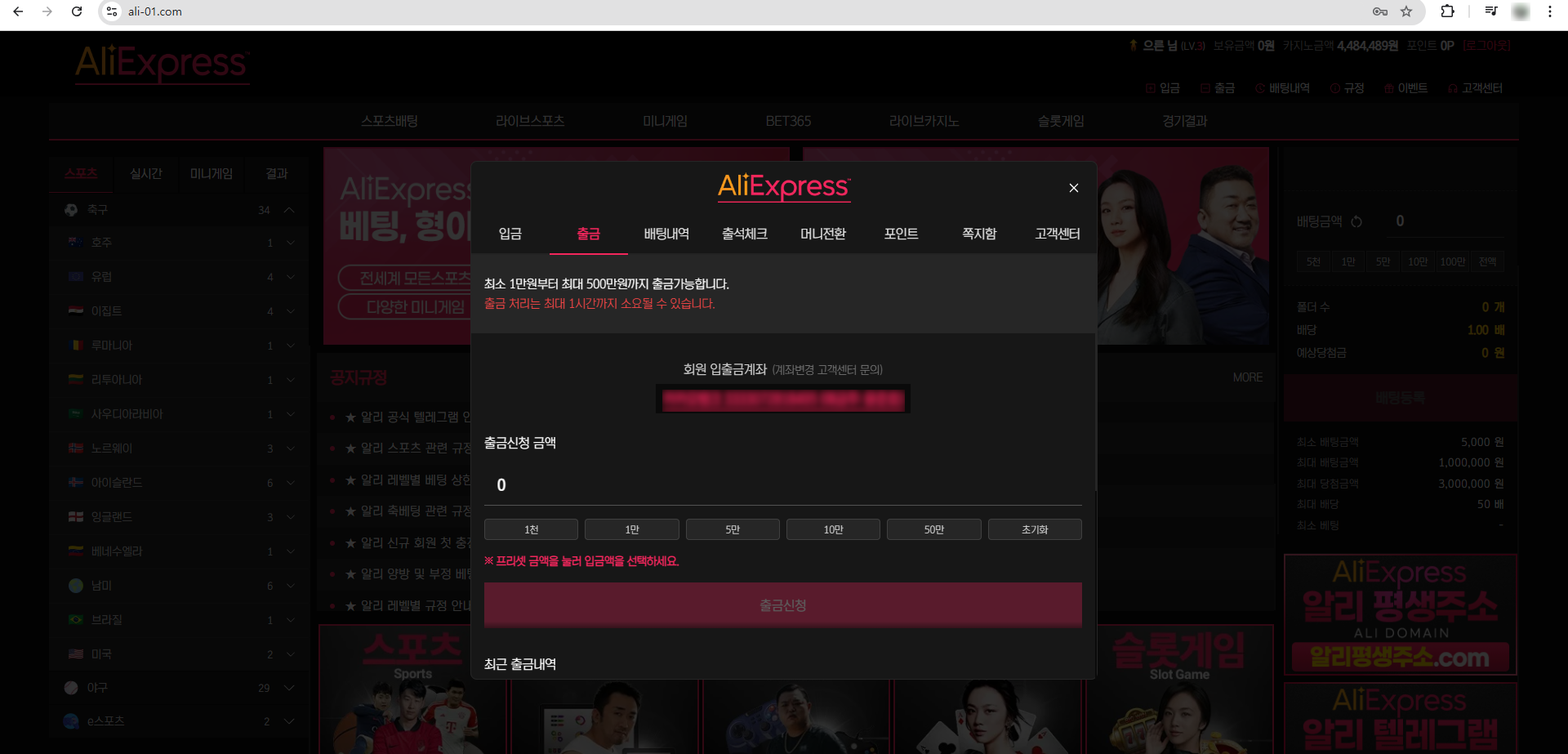Choose the 브라질 flag icon
Viewport: 1568px width, 754px height.
pos(76,620)
